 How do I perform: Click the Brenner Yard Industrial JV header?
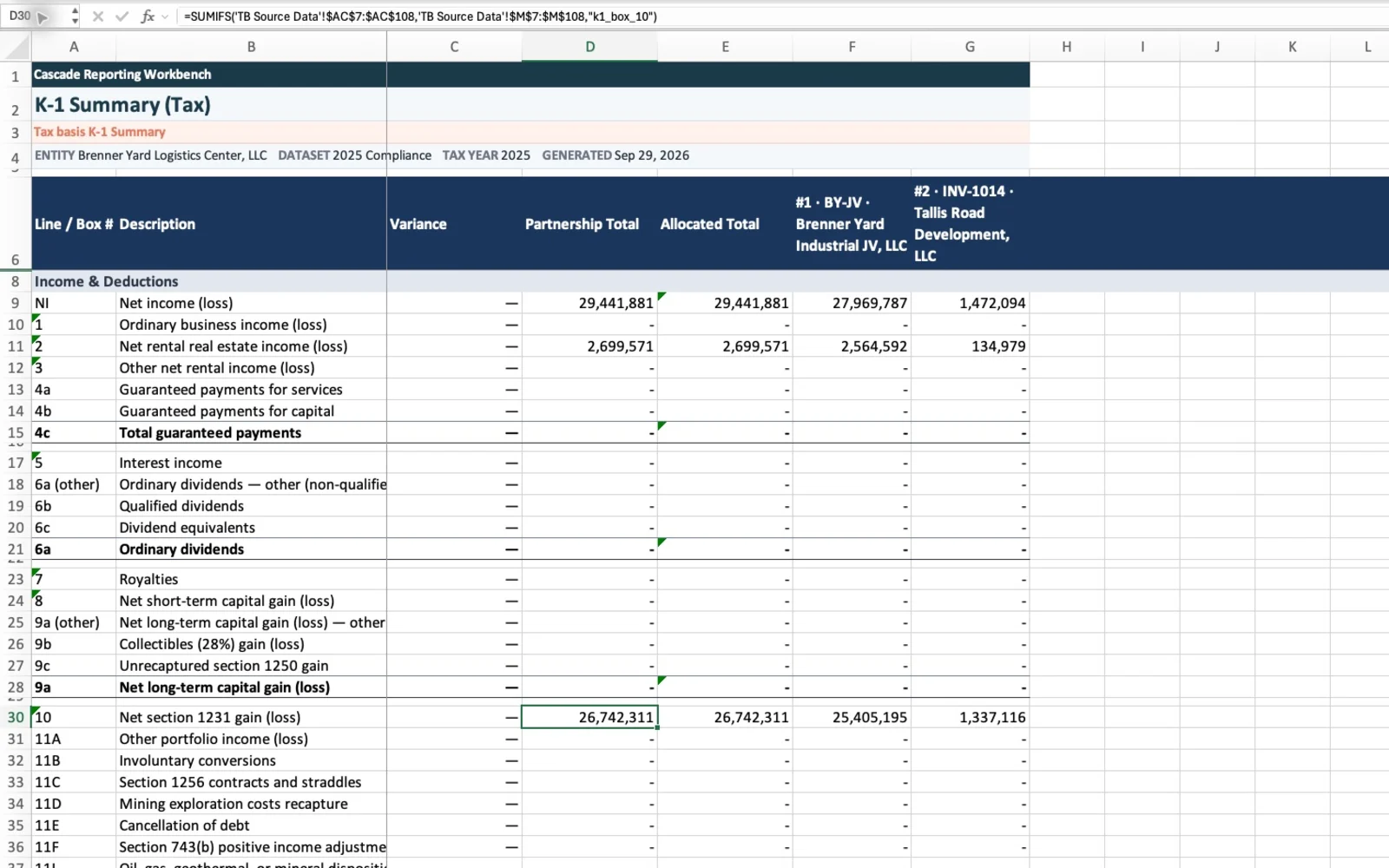pos(852,224)
